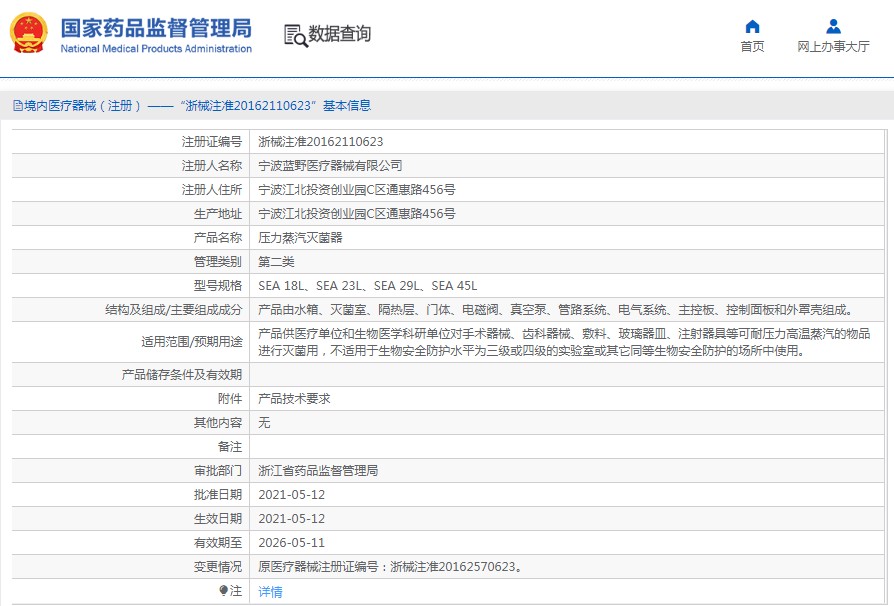This screenshot has width=894, height=606.
Task: Go to 首页 via the home icon
Action: click(x=752, y=26)
